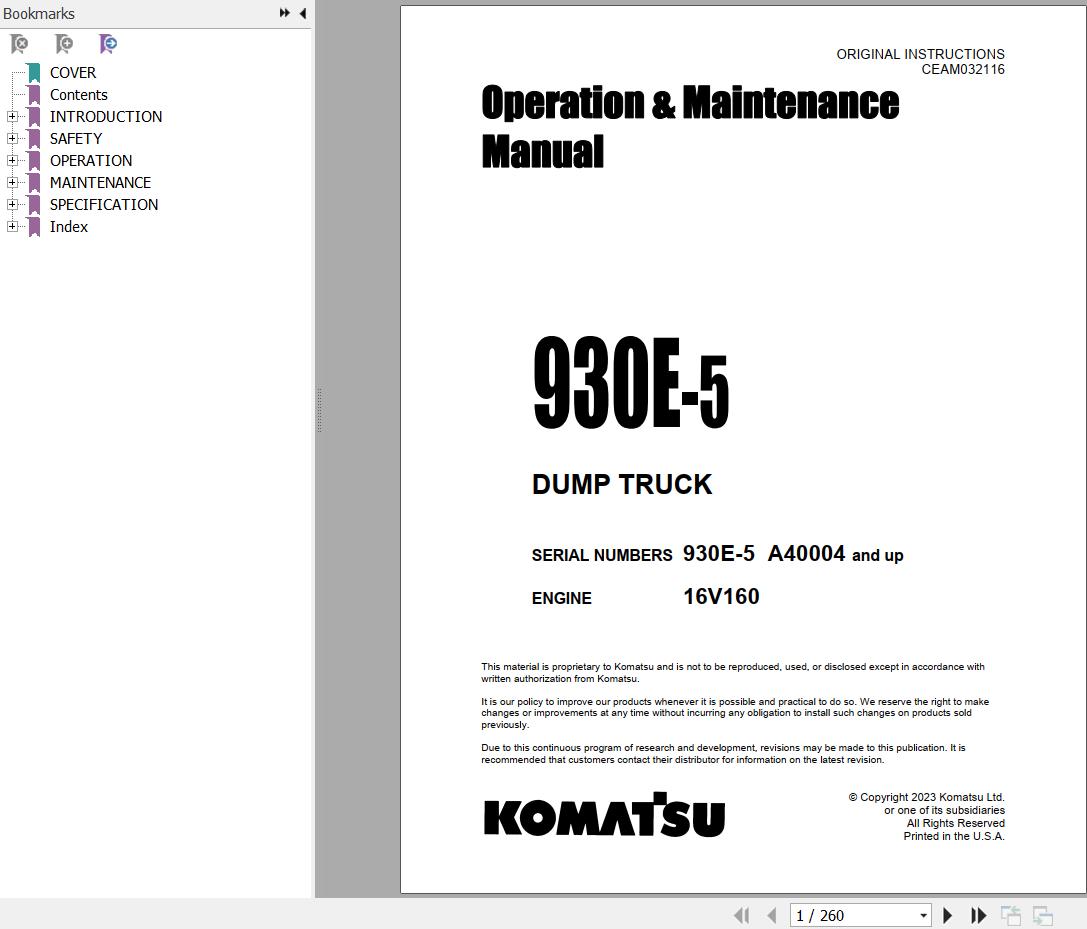
Task: Click the panel splitter handle beside Bookmarks
Action: coord(320,410)
